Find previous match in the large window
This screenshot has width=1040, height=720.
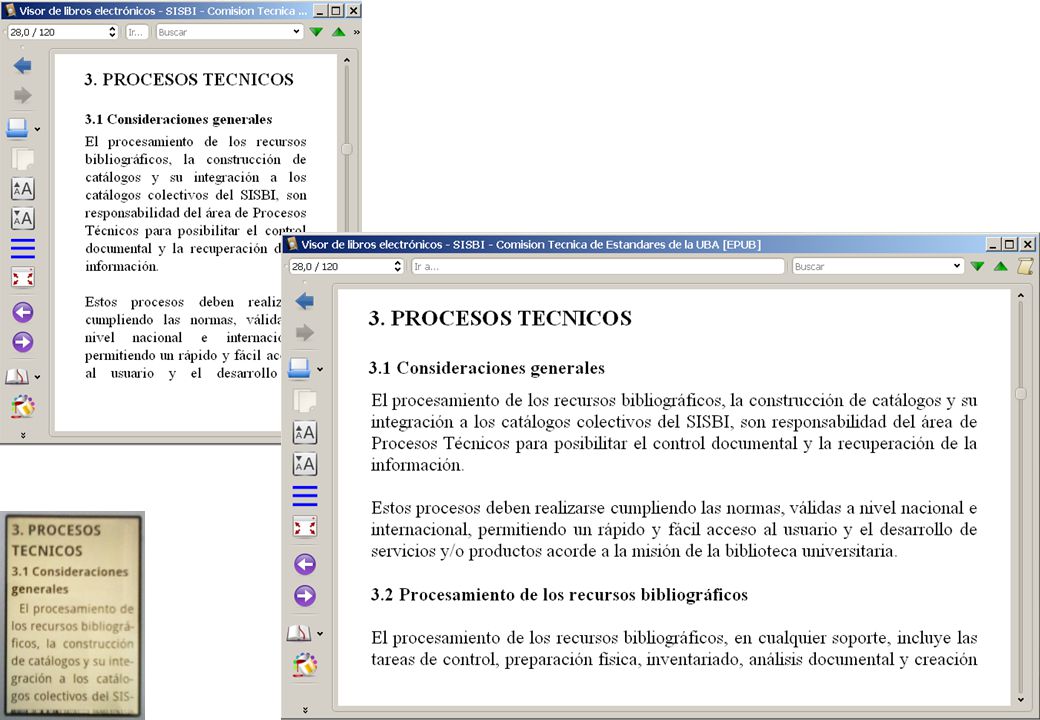point(1001,266)
